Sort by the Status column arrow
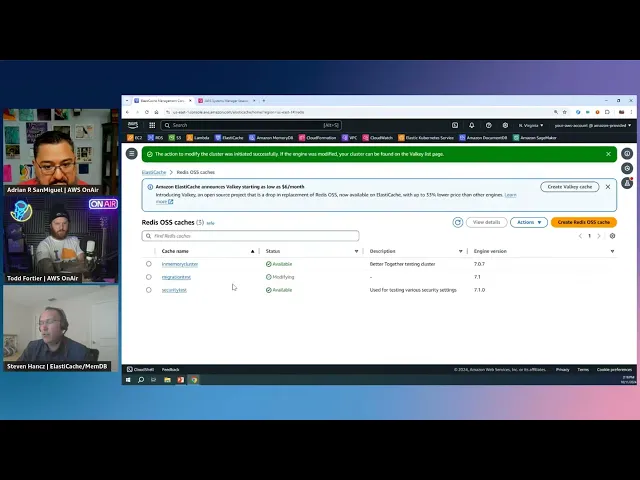 (356, 251)
